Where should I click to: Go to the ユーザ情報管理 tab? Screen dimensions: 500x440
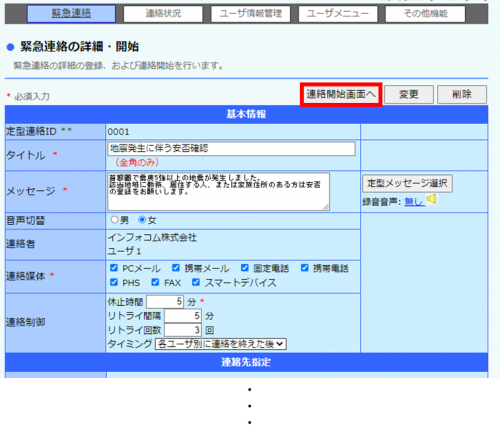point(251,14)
